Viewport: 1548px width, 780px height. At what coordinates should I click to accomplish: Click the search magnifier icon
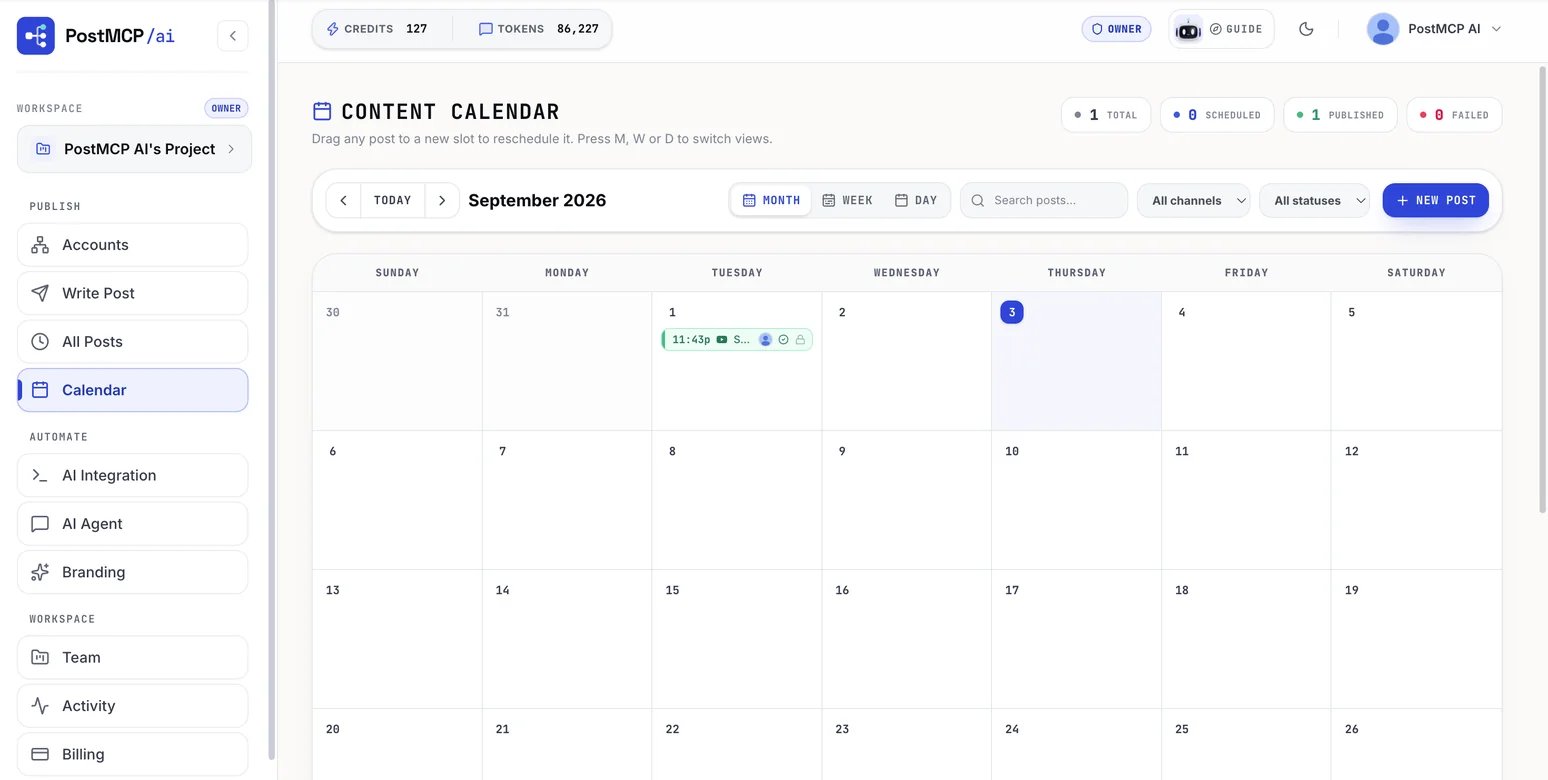[x=978, y=201]
